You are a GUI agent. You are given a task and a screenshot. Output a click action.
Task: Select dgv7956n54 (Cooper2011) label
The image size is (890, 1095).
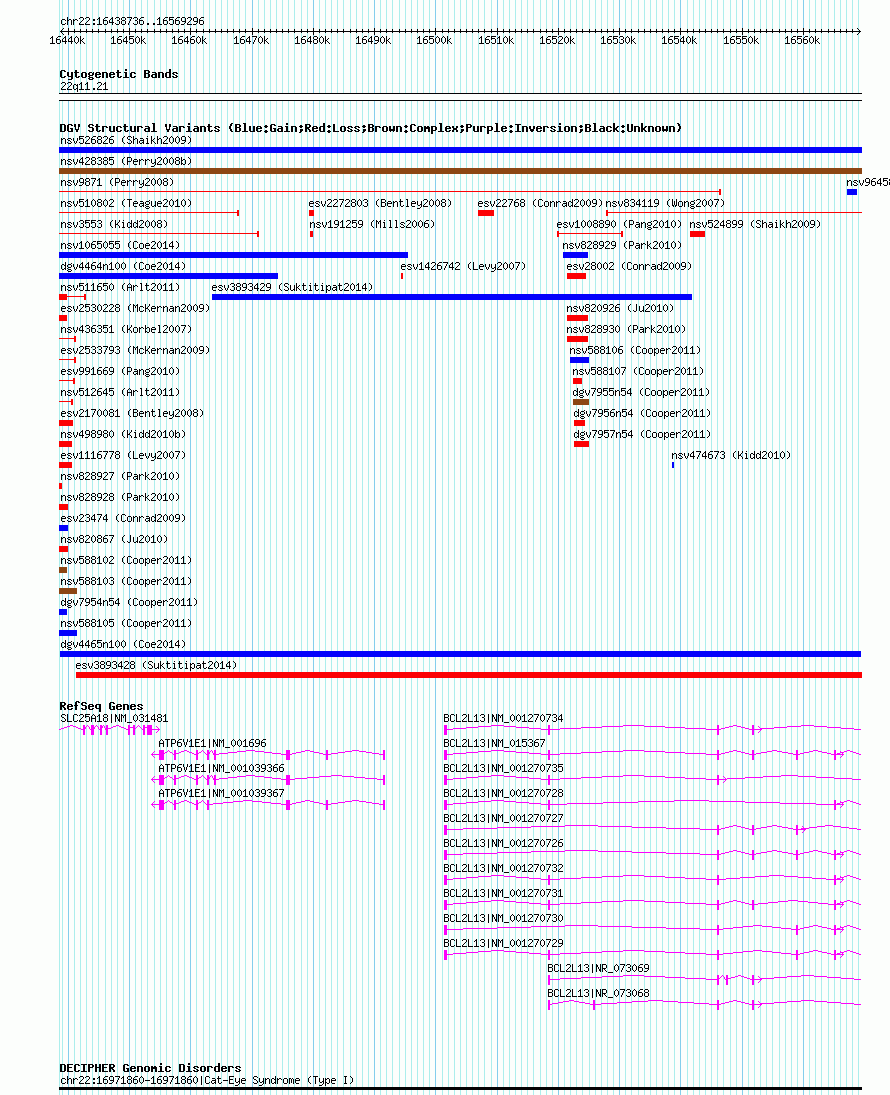(642, 413)
